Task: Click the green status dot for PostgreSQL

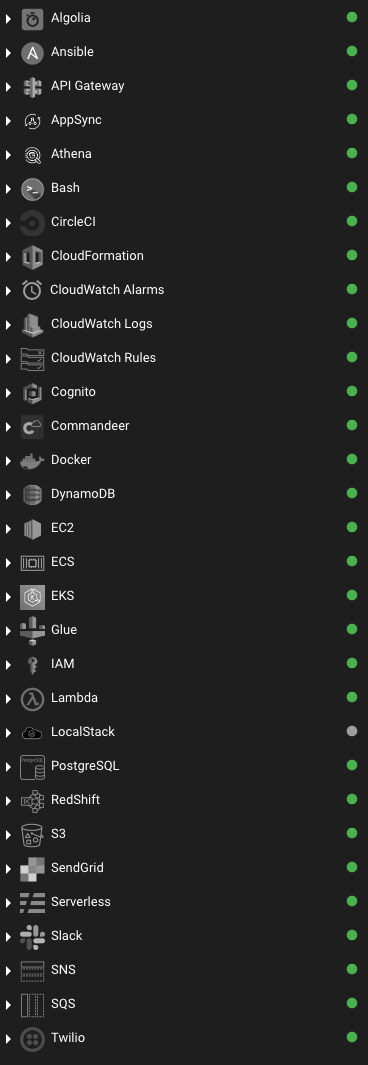Action: (352, 765)
